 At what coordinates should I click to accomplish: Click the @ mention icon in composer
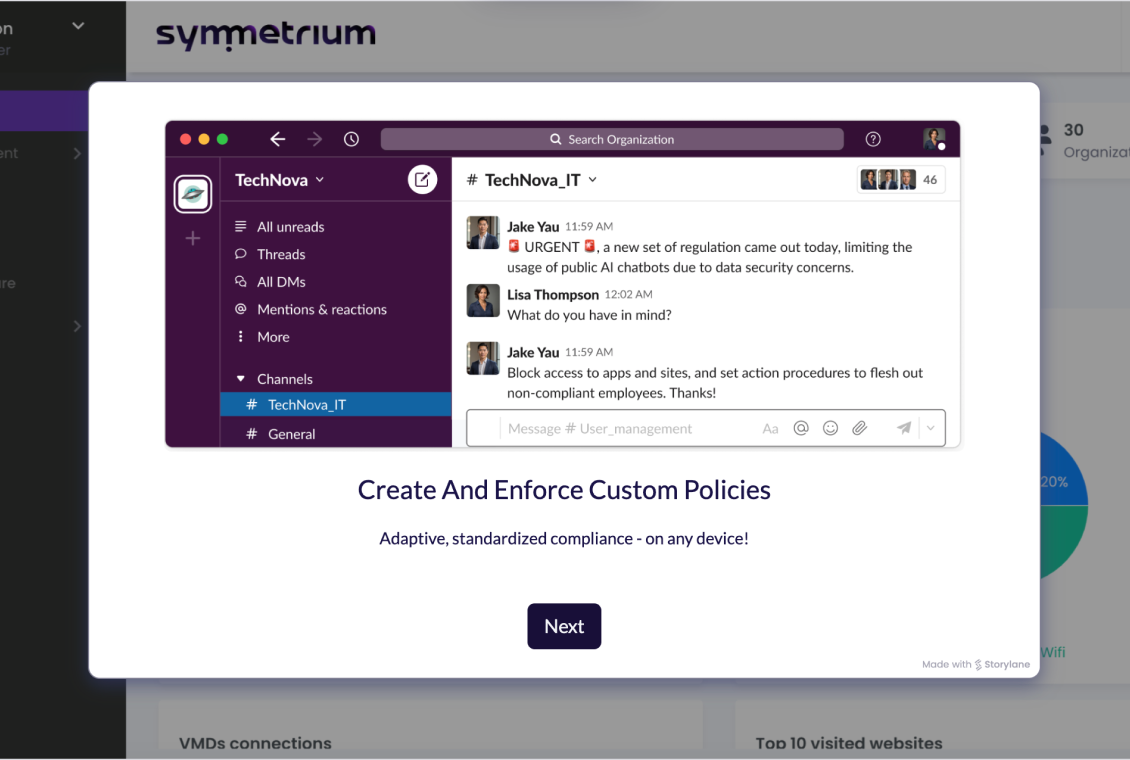tap(801, 429)
